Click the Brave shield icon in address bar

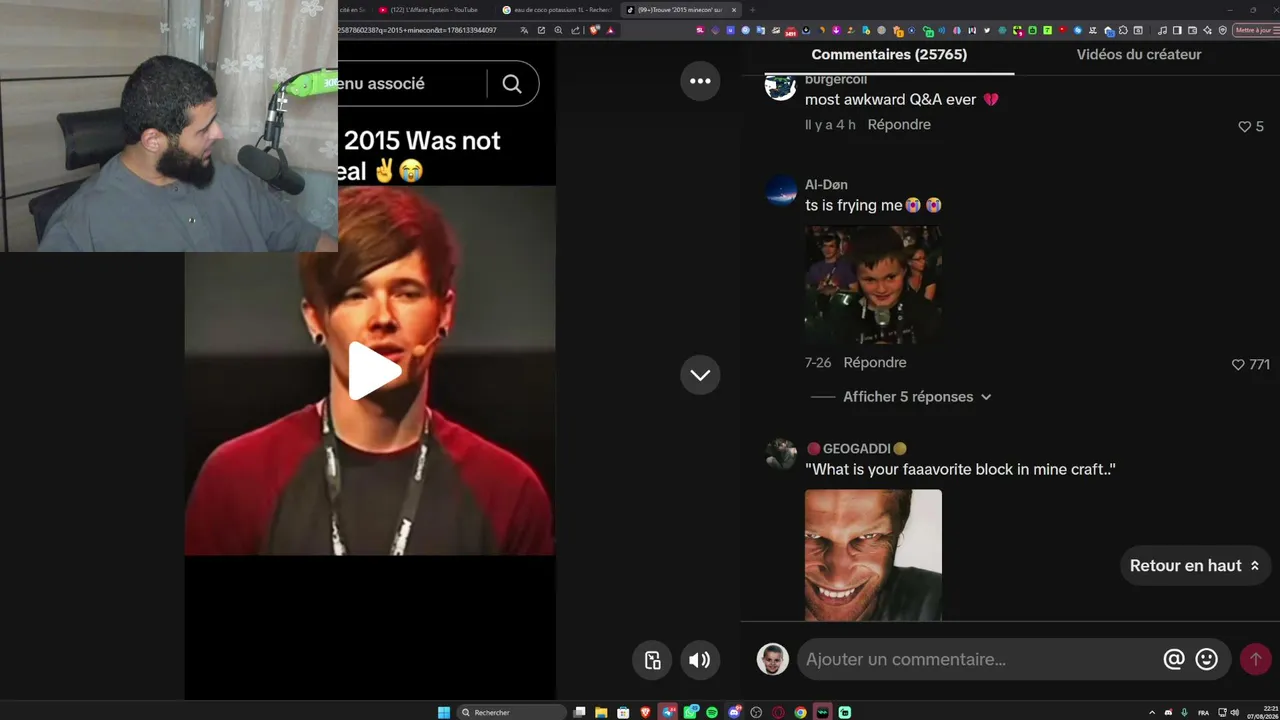[x=595, y=30]
